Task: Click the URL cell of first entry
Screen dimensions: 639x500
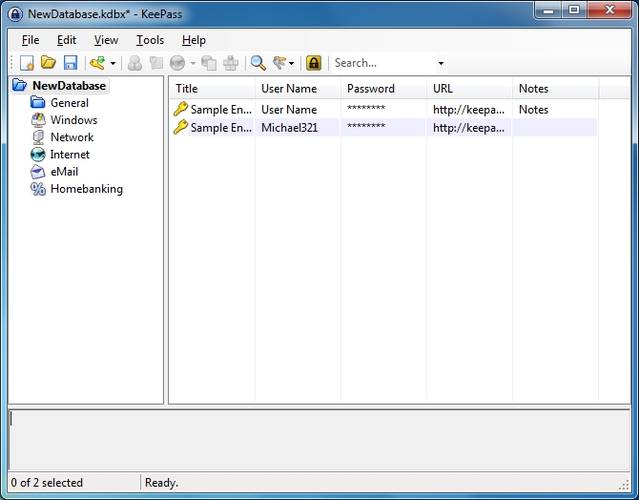Action: coord(469,110)
